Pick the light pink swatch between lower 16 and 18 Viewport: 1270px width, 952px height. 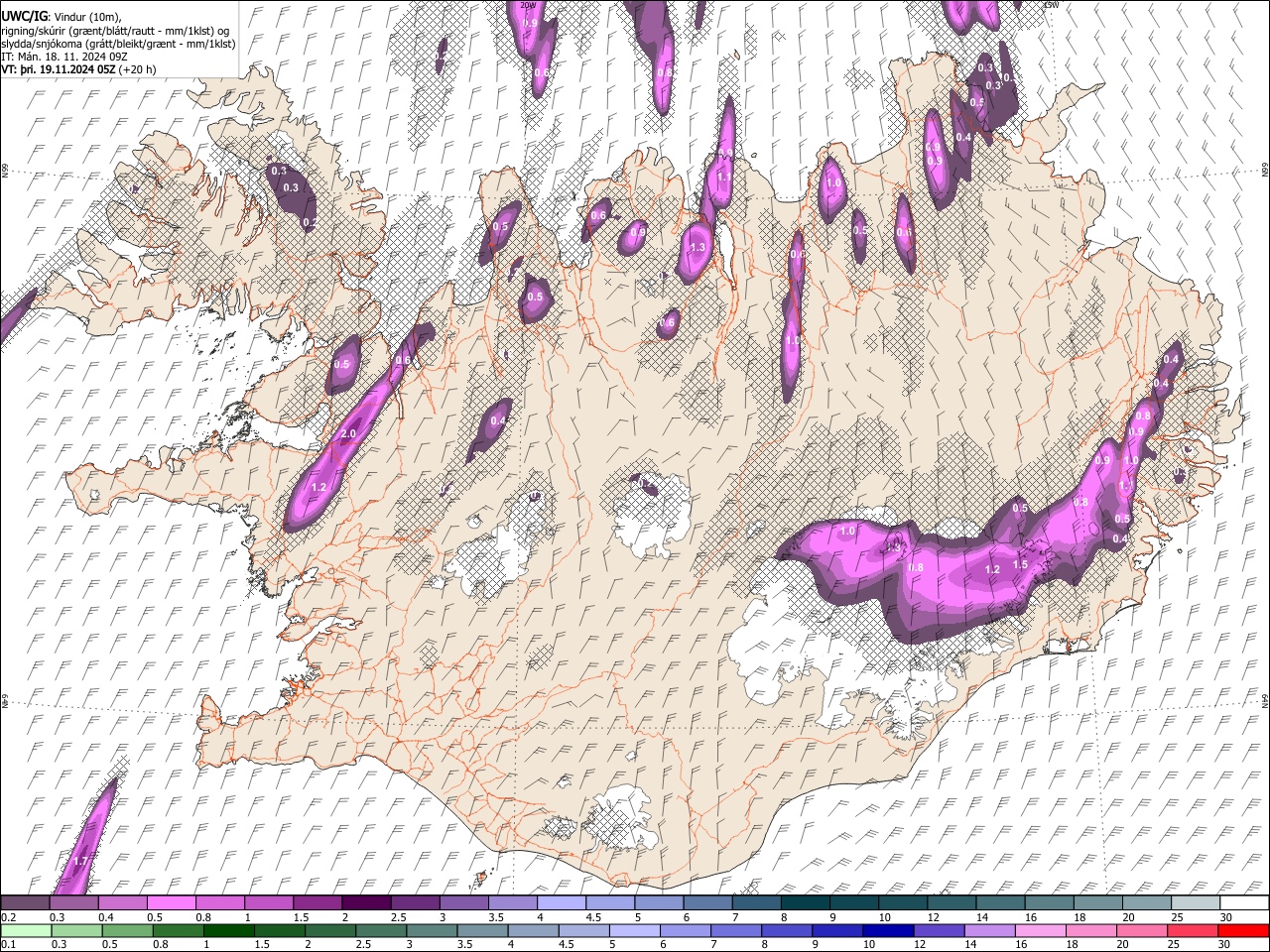click(x=1040, y=930)
